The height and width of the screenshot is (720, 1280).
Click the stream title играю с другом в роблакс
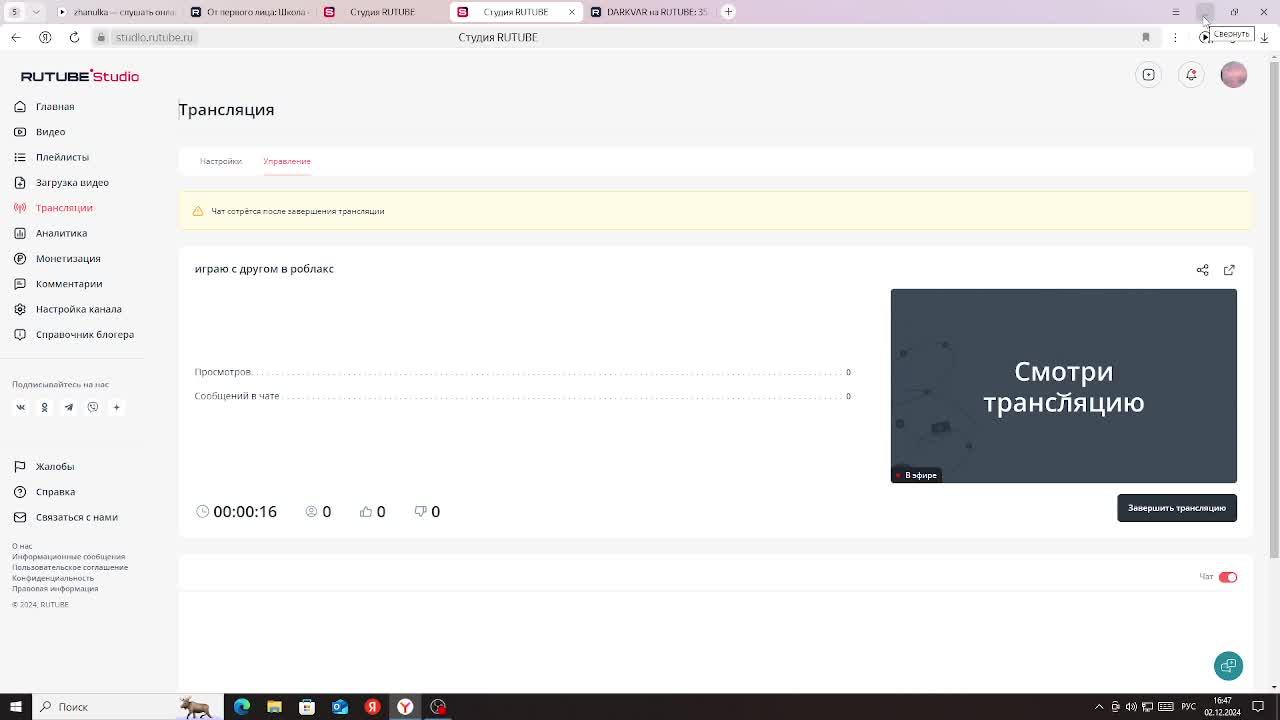click(264, 269)
